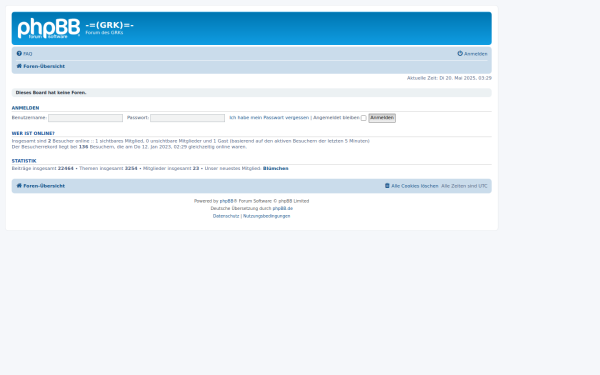Click Alle Cookies löschen link

click(415, 186)
